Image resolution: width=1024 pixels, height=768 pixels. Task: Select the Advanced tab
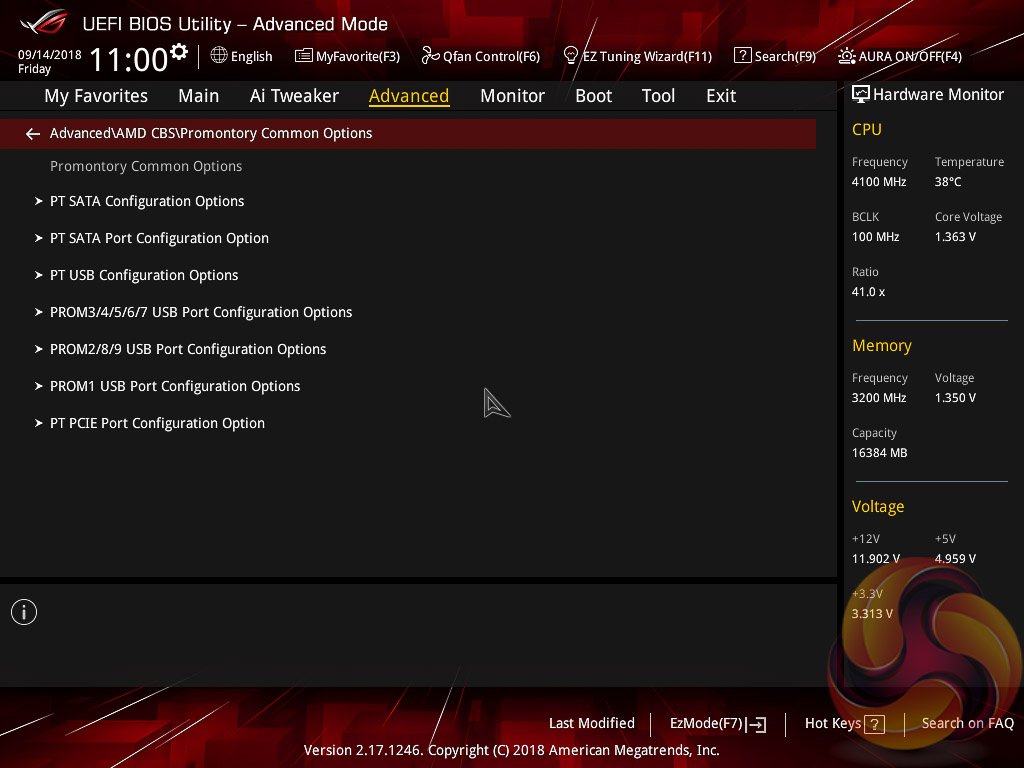tap(409, 96)
